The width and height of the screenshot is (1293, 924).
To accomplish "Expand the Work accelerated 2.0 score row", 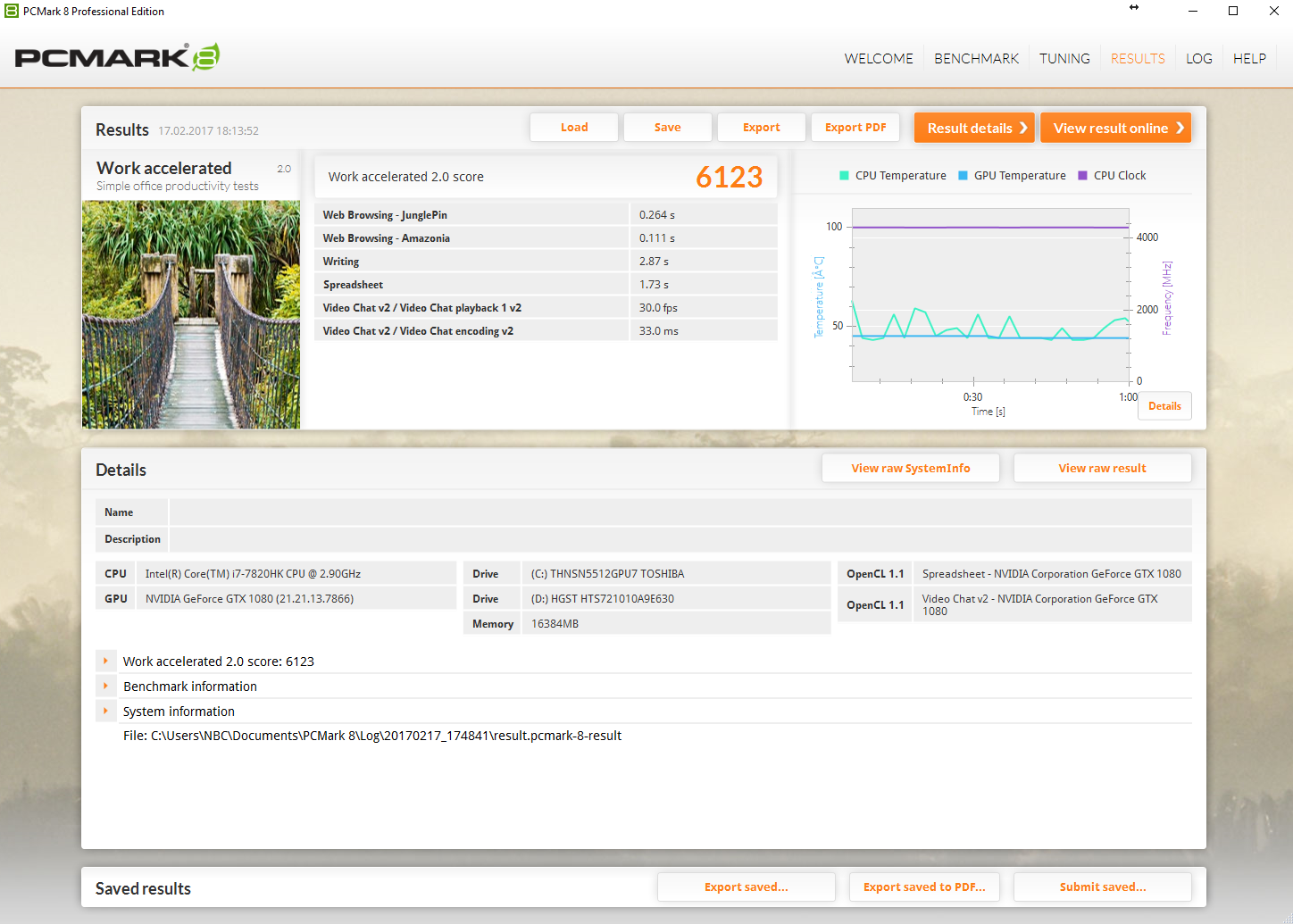I will (x=105, y=662).
